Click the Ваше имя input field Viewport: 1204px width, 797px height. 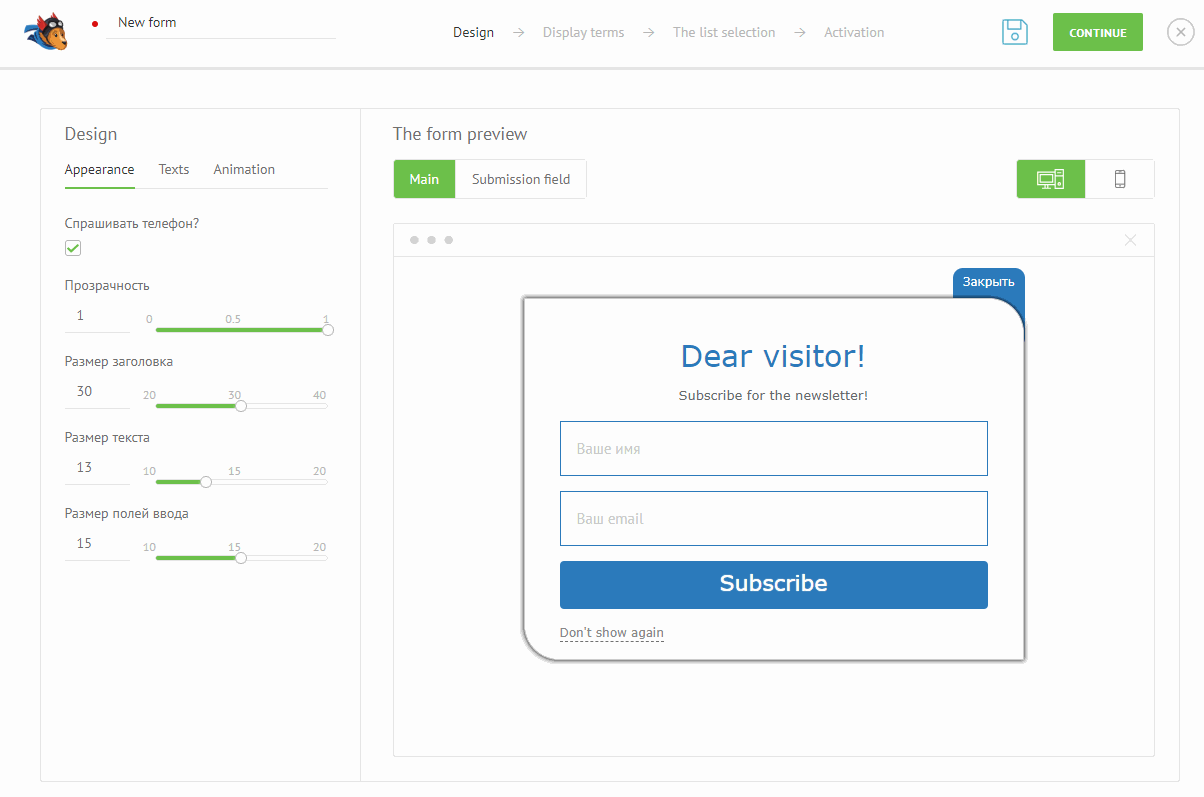(x=774, y=449)
